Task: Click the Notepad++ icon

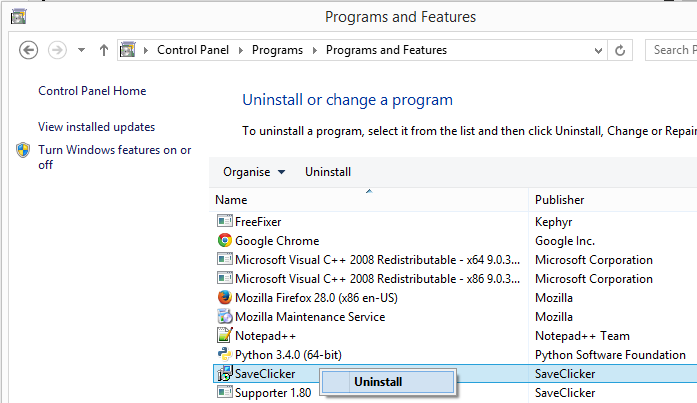Action: (x=225, y=335)
